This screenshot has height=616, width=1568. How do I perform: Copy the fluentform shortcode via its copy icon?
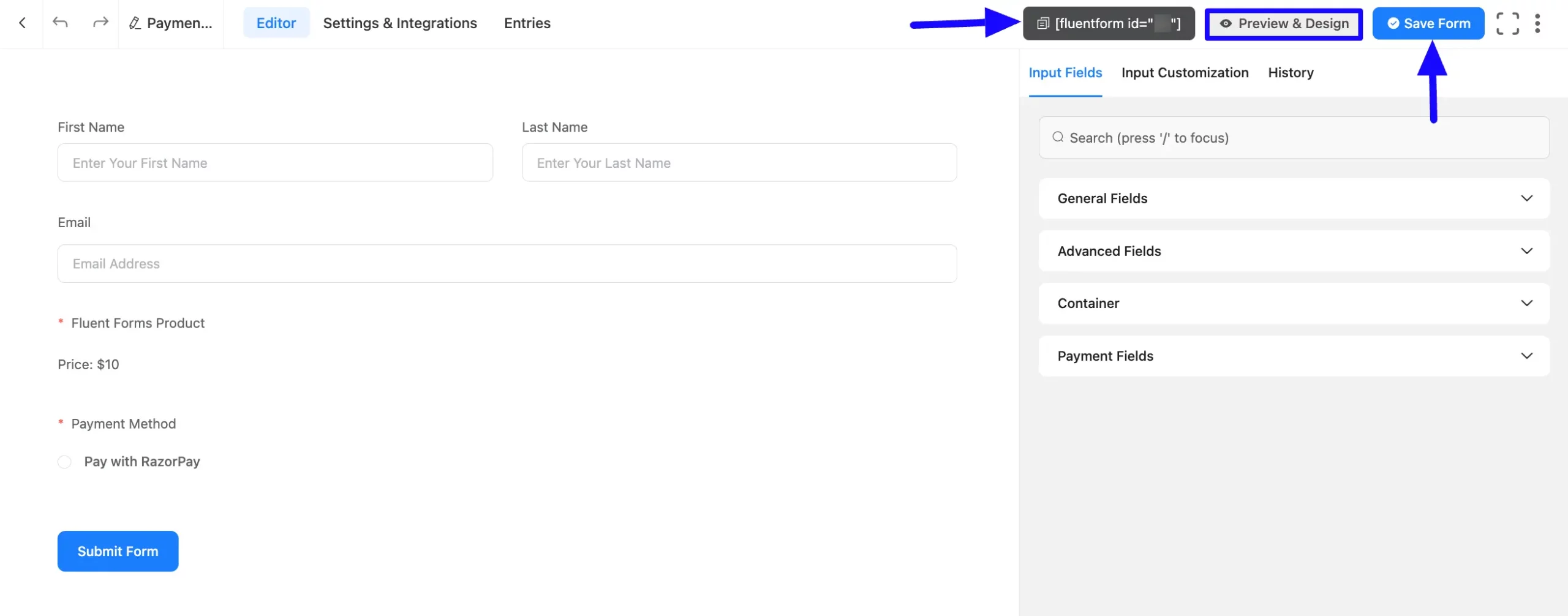point(1042,23)
